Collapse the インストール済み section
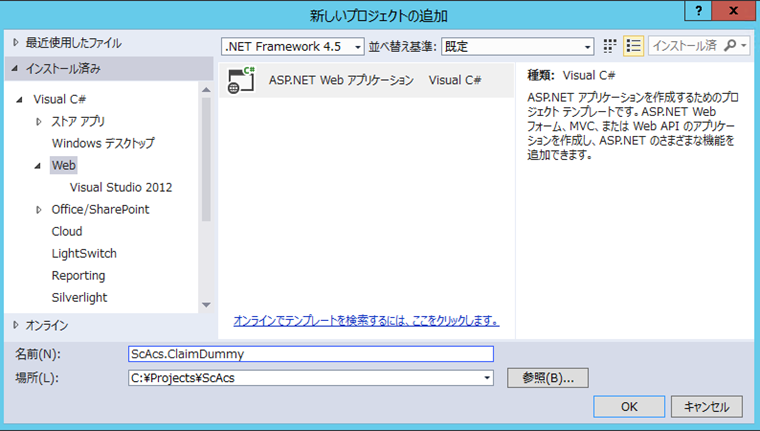The height and width of the screenshot is (431, 760). click(x=15, y=69)
